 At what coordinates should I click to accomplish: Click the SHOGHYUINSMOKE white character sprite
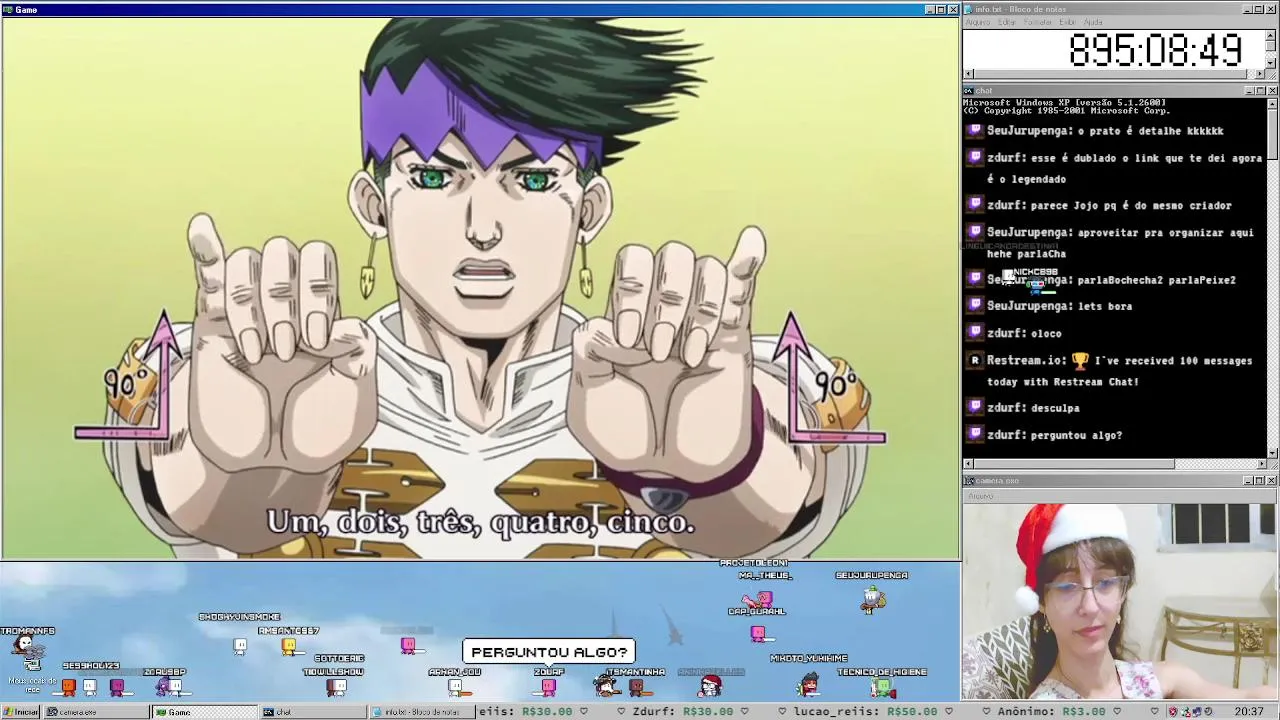point(240,646)
